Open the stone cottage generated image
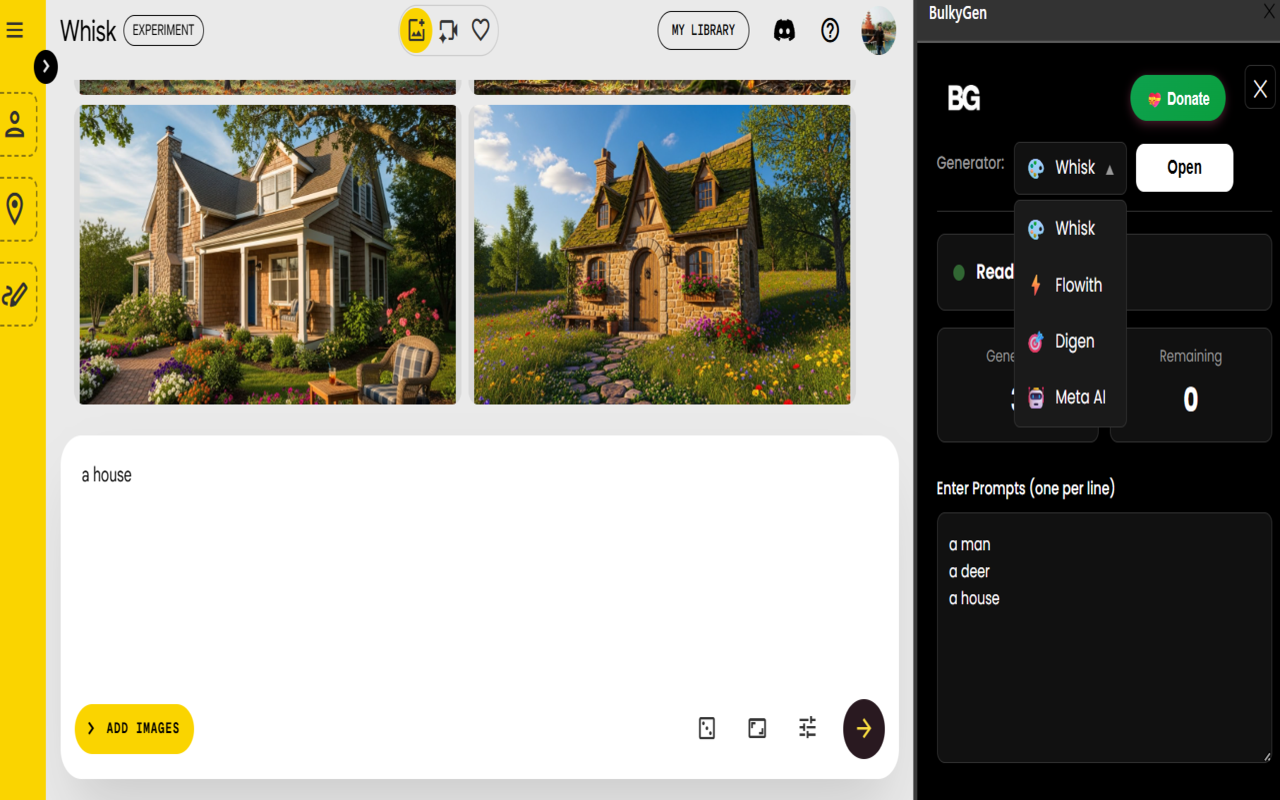 click(662, 254)
